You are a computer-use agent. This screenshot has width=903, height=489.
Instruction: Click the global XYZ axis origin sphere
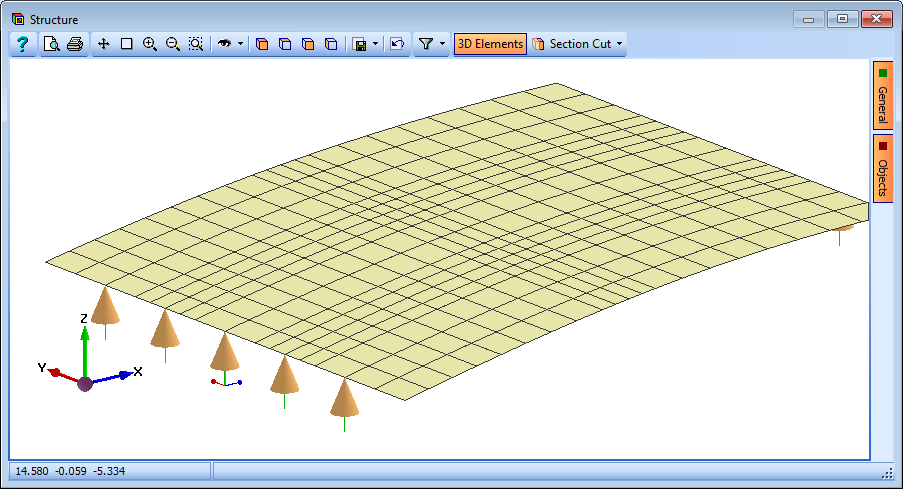coord(85,384)
